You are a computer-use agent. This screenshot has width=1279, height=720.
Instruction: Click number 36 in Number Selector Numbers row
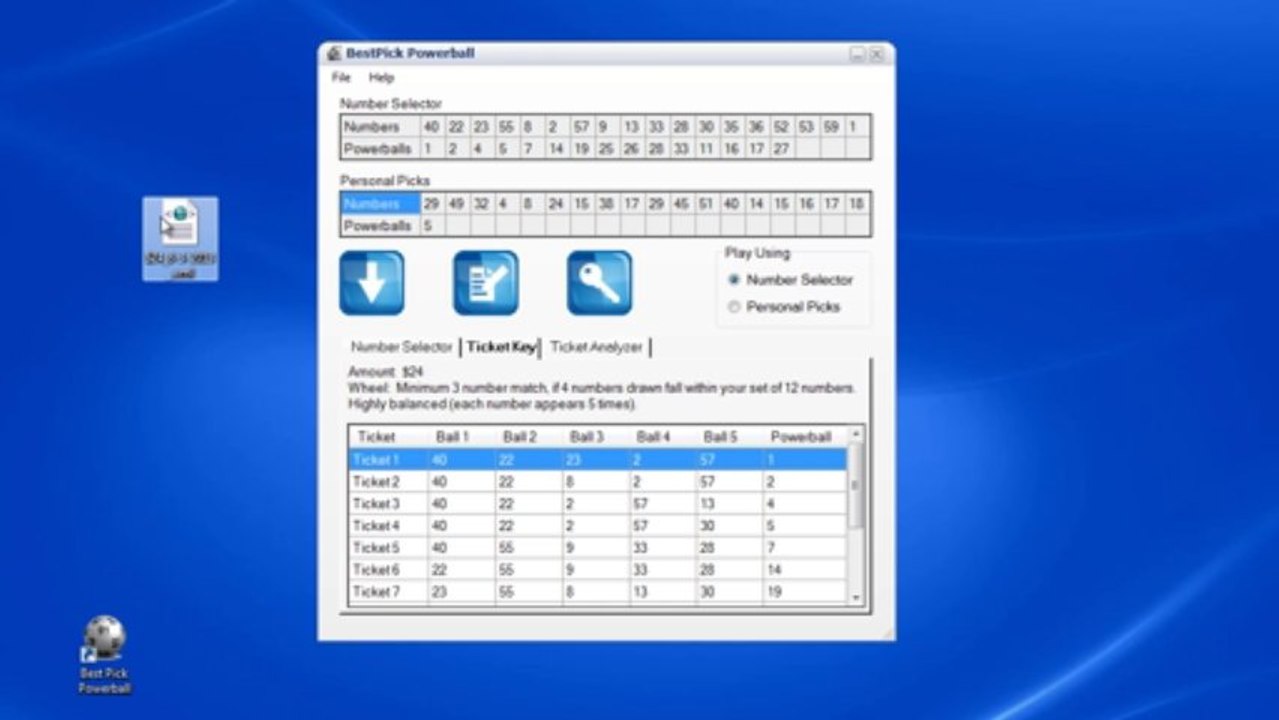[x=756, y=127]
